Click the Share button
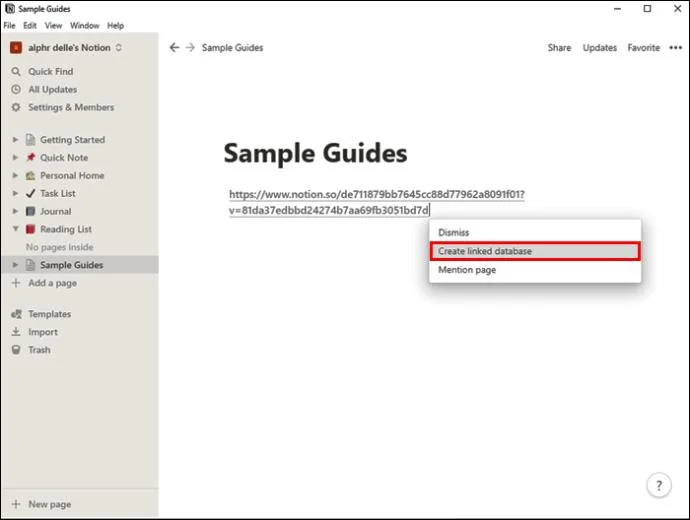This screenshot has height=520, width=690. click(x=559, y=48)
